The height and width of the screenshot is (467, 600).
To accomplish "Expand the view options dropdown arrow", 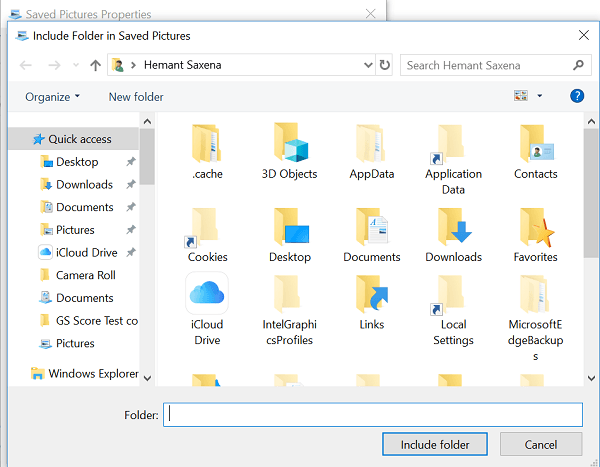I will (540, 96).
